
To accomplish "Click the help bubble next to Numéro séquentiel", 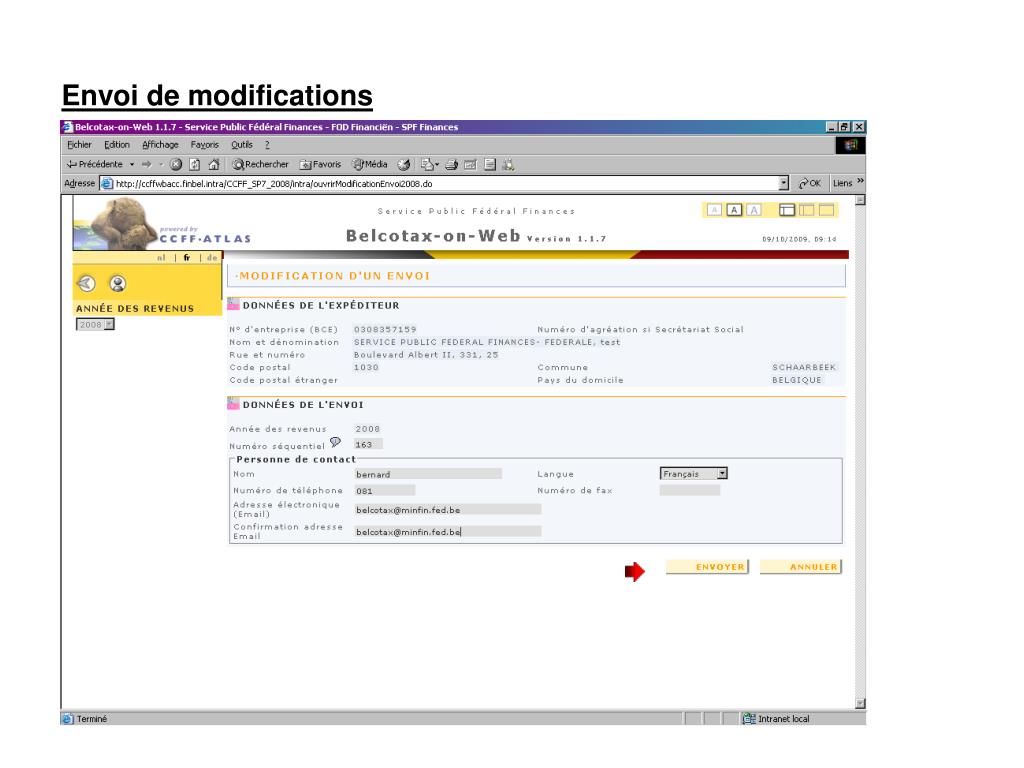I will [335, 442].
